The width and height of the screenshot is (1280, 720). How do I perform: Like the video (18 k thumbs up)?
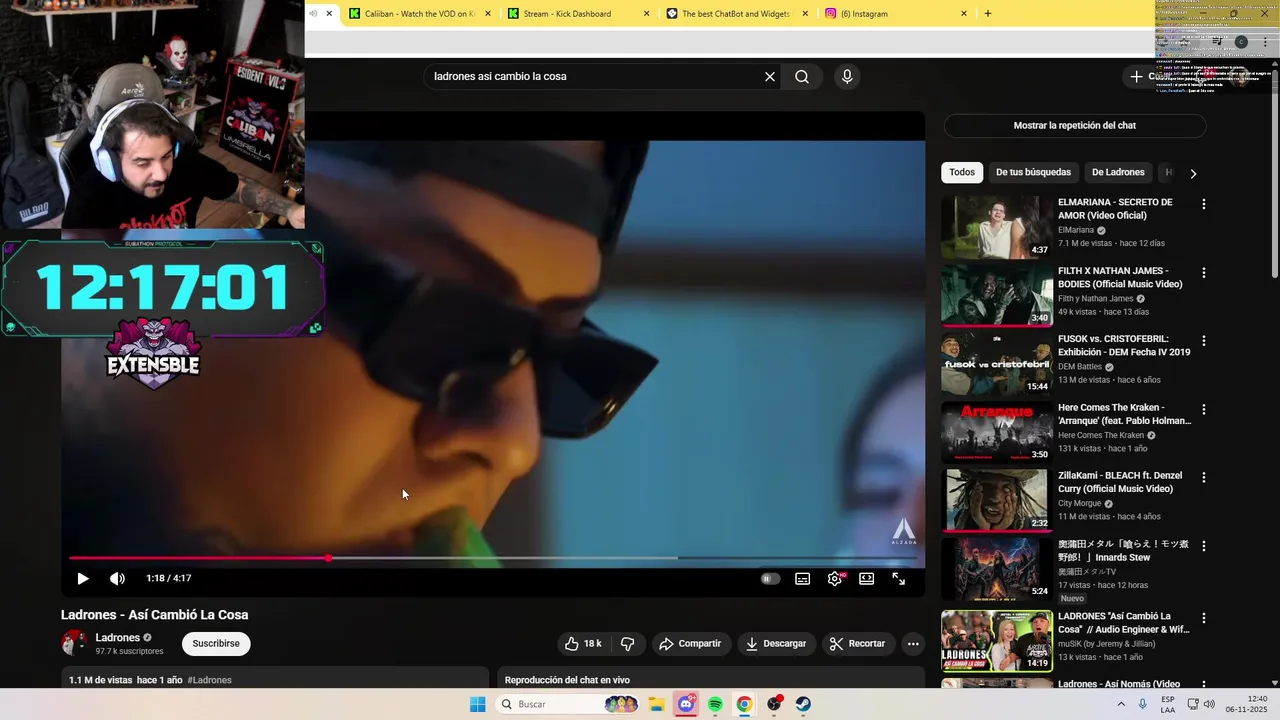point(583,644)
